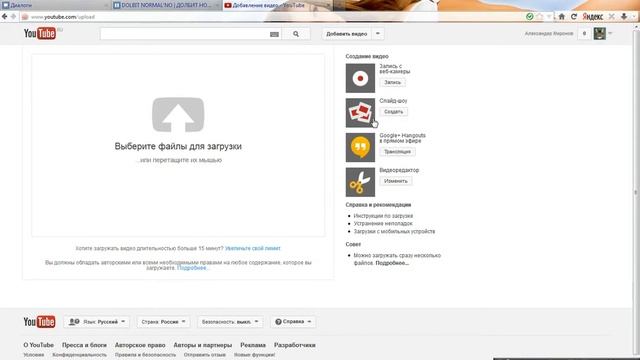This screenshot has width=640, height=360.
Task: Click the user avatar picture
Action: click(599, 33)
